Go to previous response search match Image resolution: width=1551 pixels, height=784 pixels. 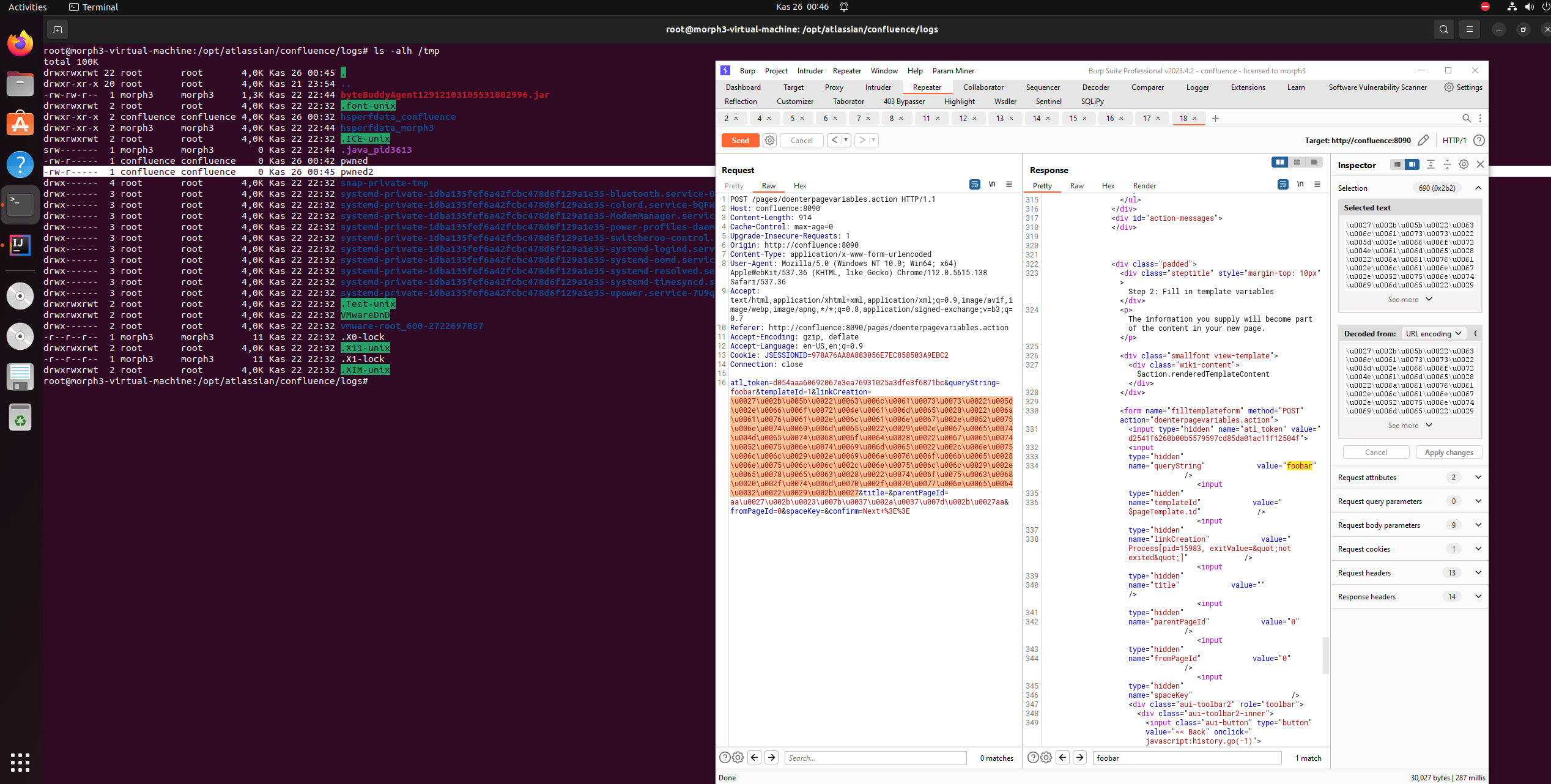[1063, 758]
